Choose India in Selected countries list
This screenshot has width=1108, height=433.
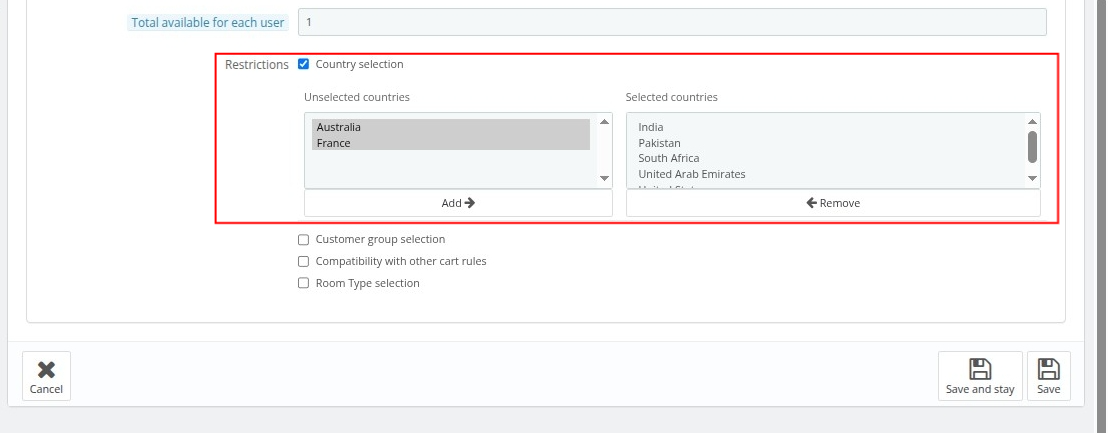[651, 127]
